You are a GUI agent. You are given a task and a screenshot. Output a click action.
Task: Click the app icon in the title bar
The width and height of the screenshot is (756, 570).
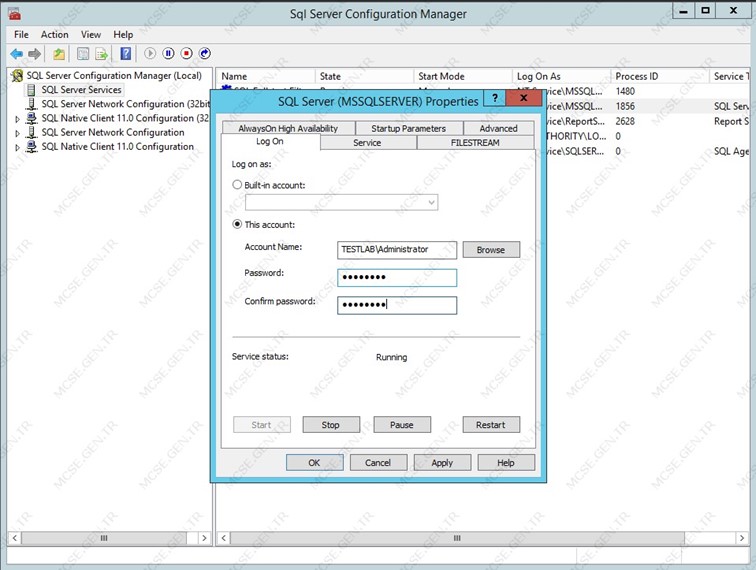click(14, 14)
